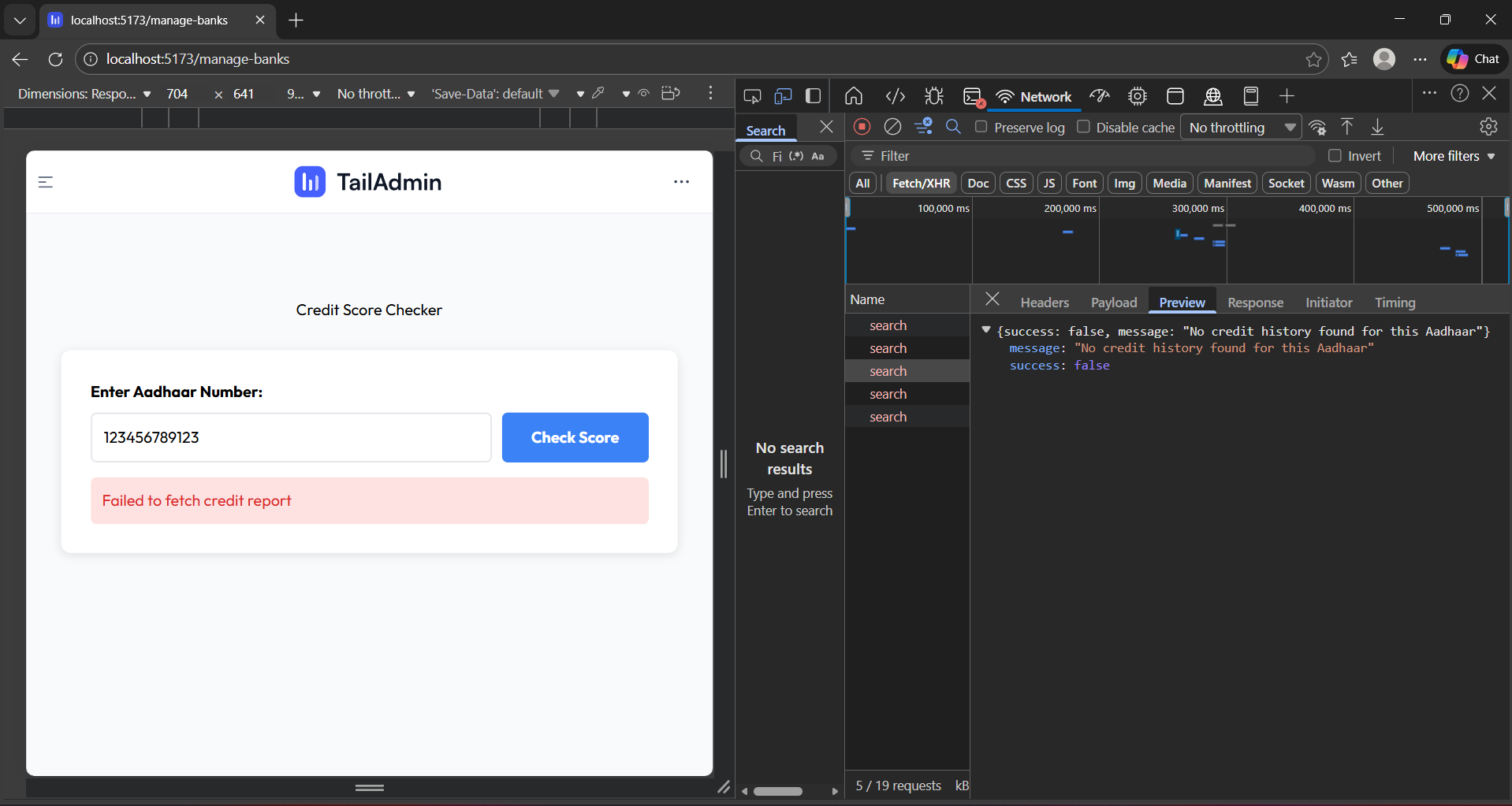Click the record network log icon
The image size is (1512, 806).
click(862, 127)
